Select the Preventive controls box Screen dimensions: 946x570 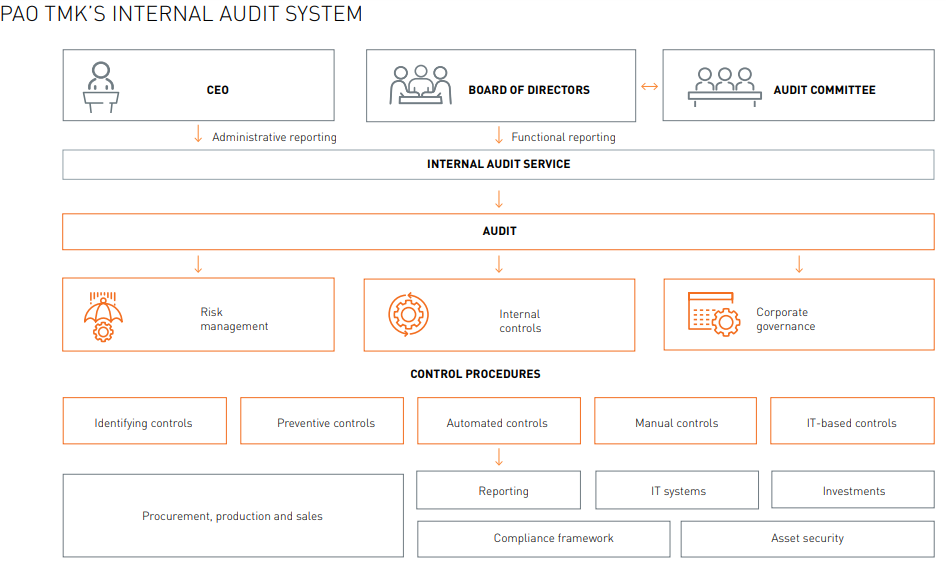pyautogui.click(x=322, y=421)
